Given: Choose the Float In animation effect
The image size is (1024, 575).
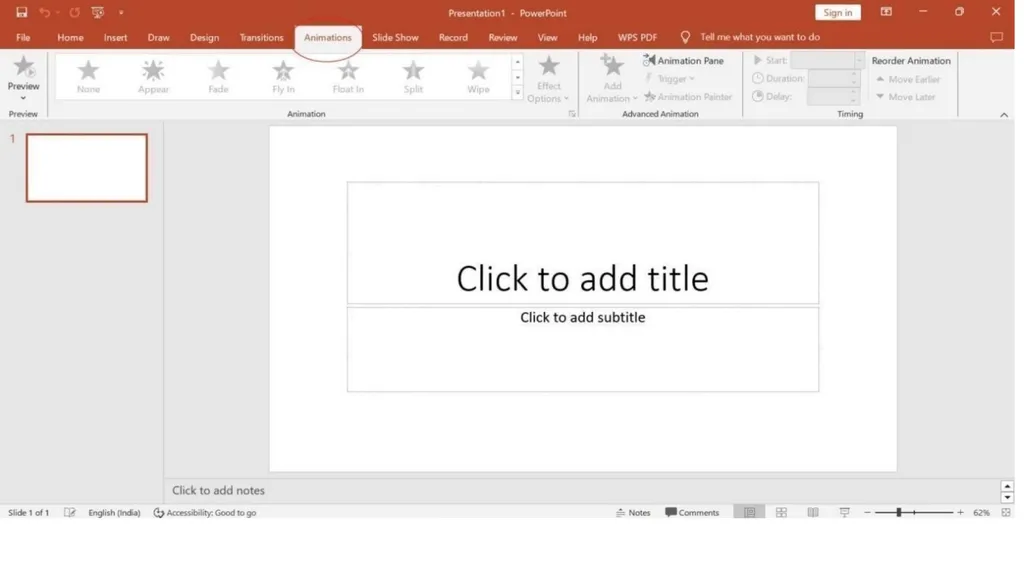Looking at the screenshot, I should pyautogui.click(x=348, y=77).
